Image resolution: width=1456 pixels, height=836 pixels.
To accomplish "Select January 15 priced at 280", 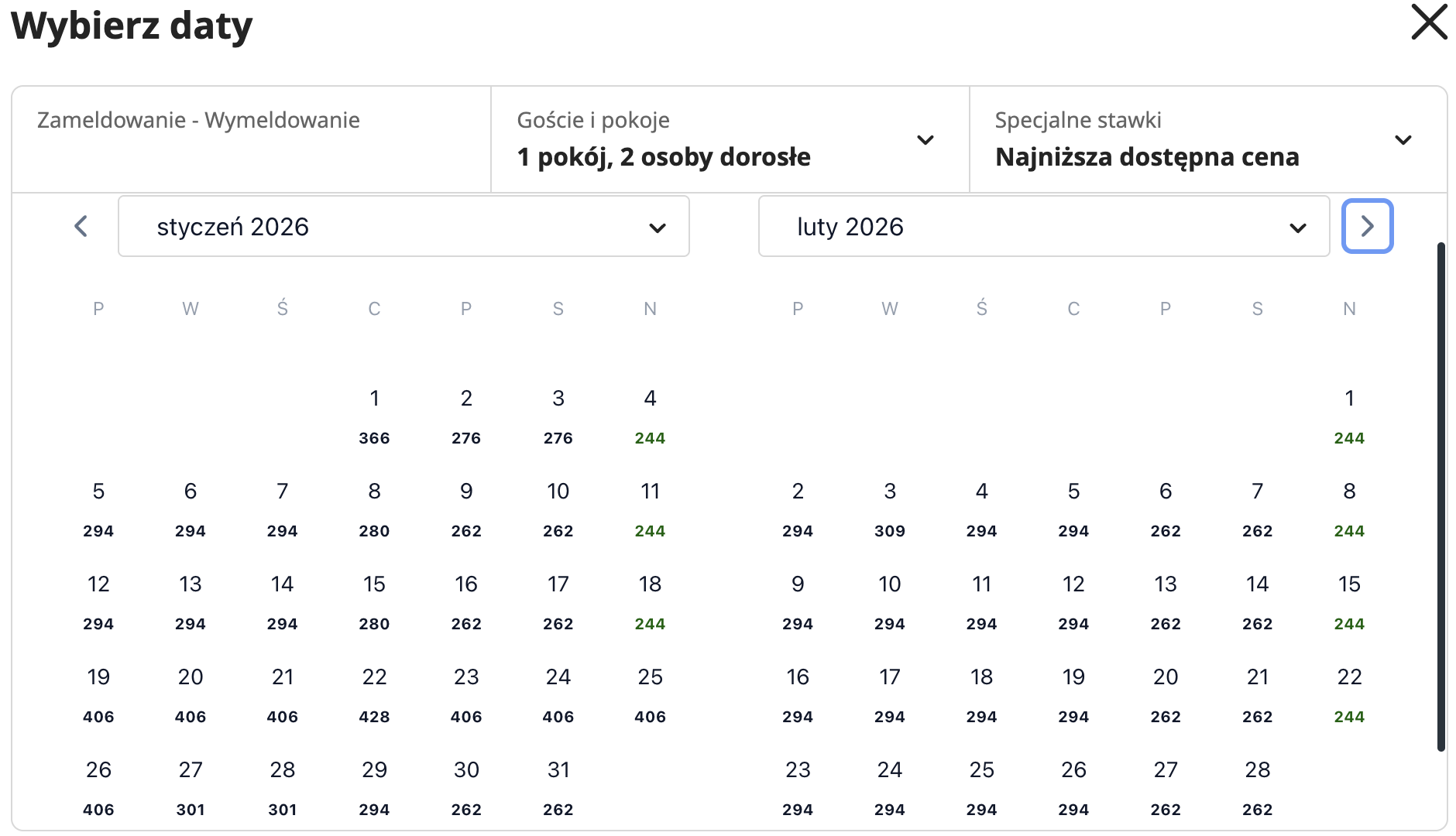I will tap(374, 601).
